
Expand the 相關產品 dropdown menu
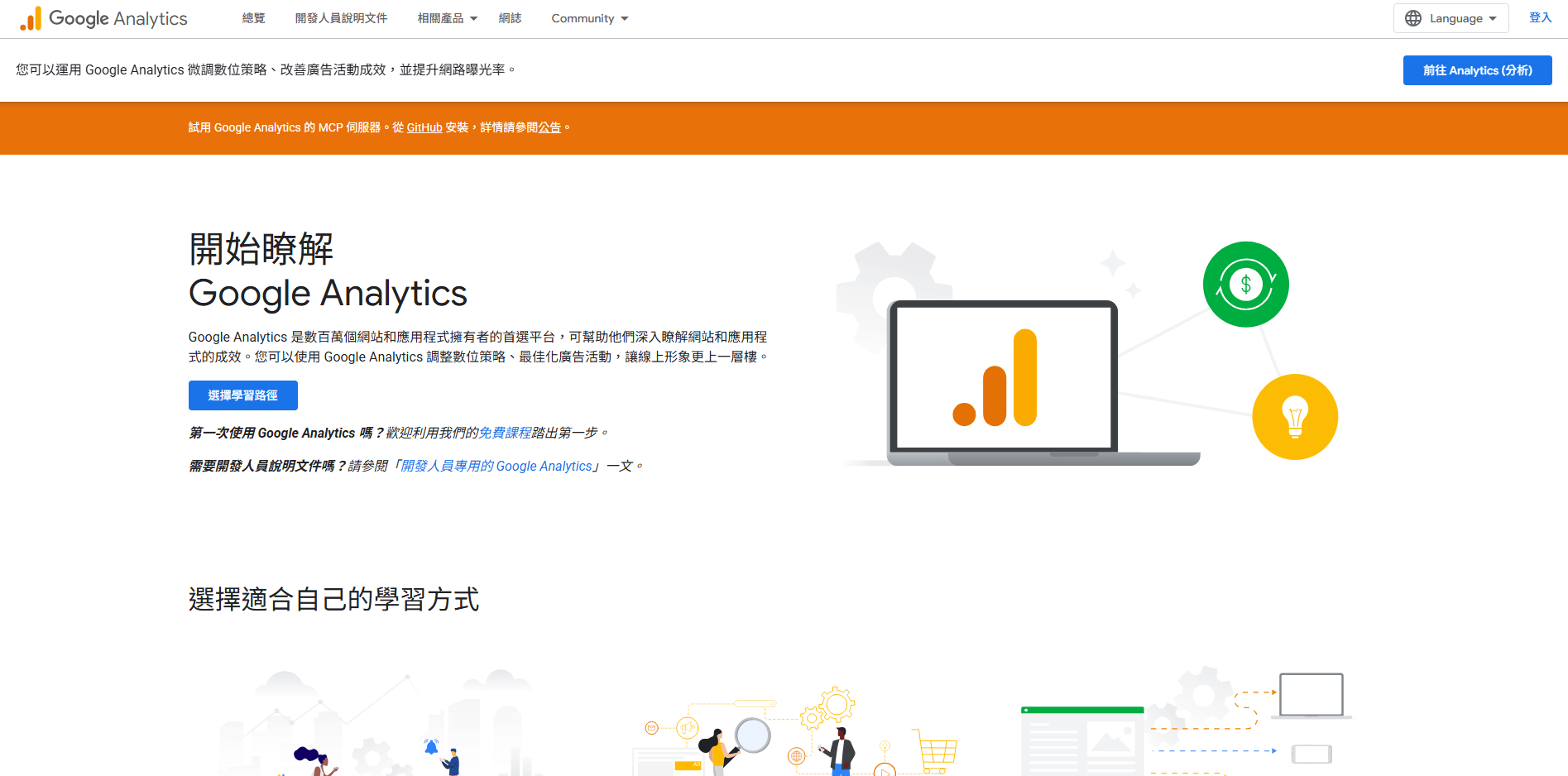pyautogui.click(x=446, y=17)
